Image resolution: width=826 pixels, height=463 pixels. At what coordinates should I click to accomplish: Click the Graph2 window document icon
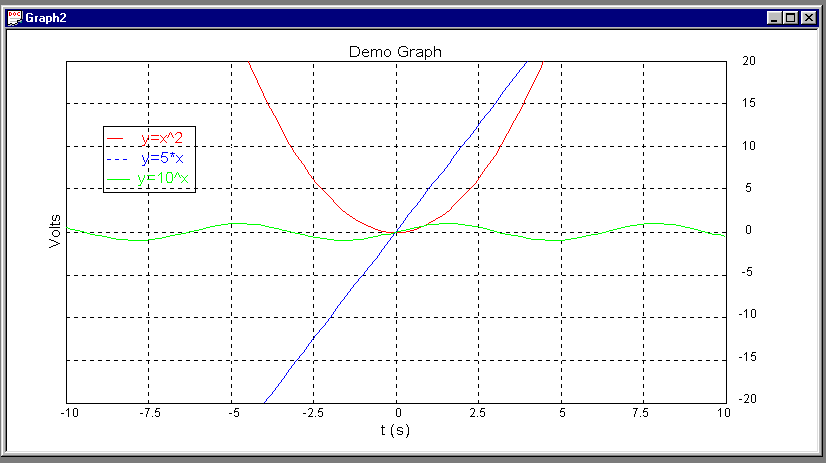click(15, 18)
